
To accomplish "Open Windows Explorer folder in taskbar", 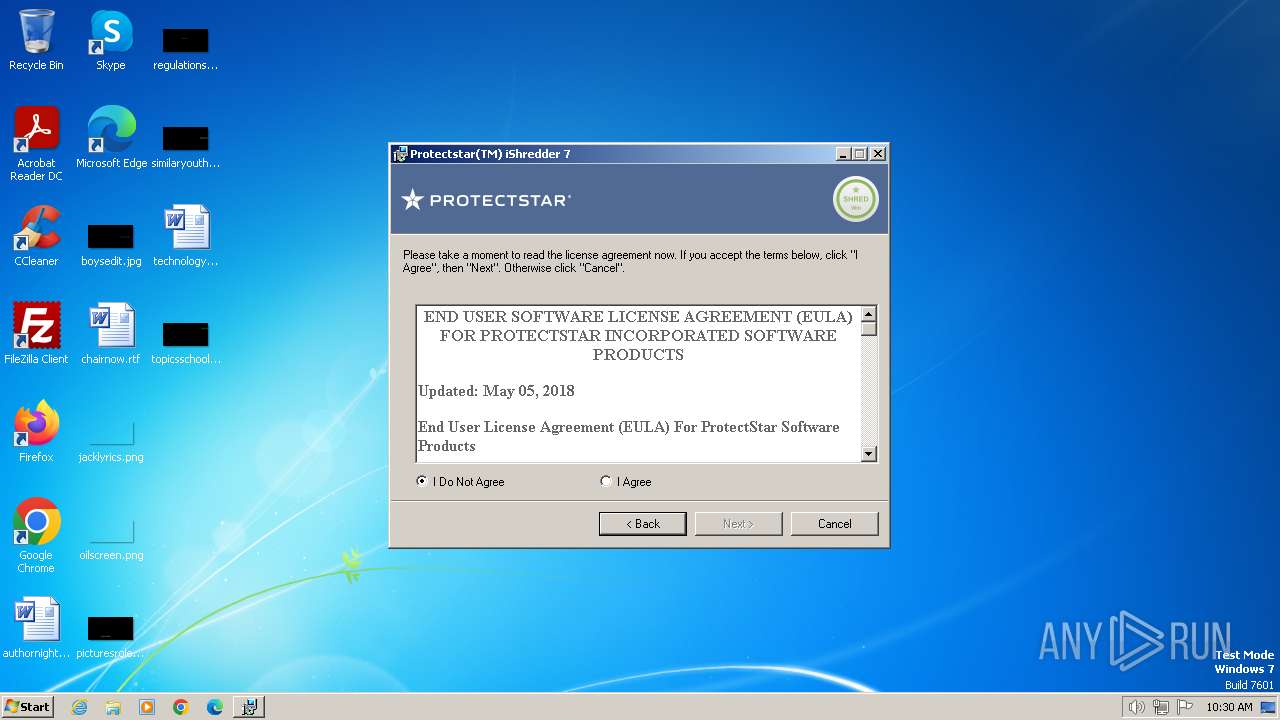I will point(113,707).
